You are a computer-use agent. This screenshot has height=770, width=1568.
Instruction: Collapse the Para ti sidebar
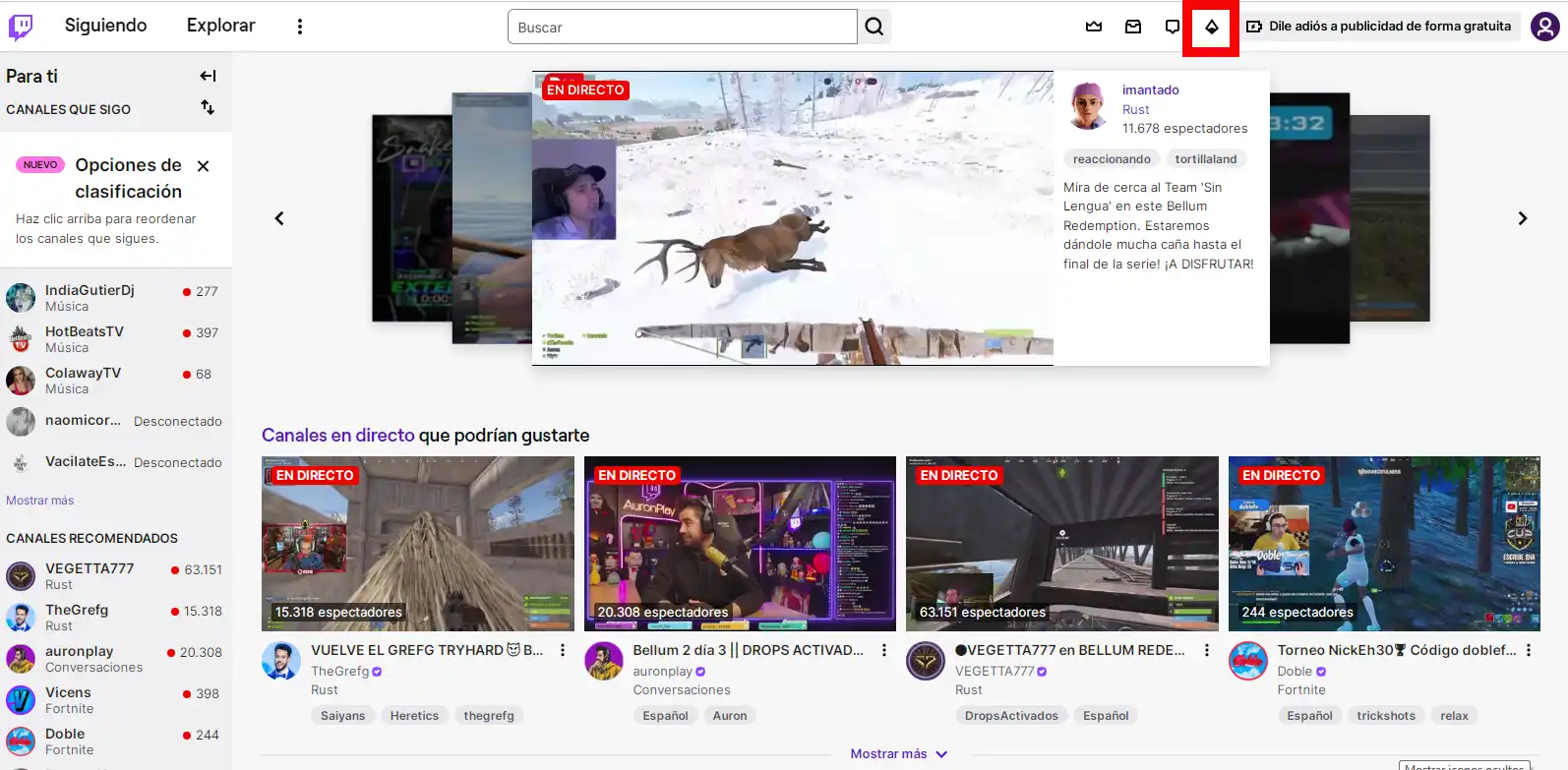[x=208, y=76]
